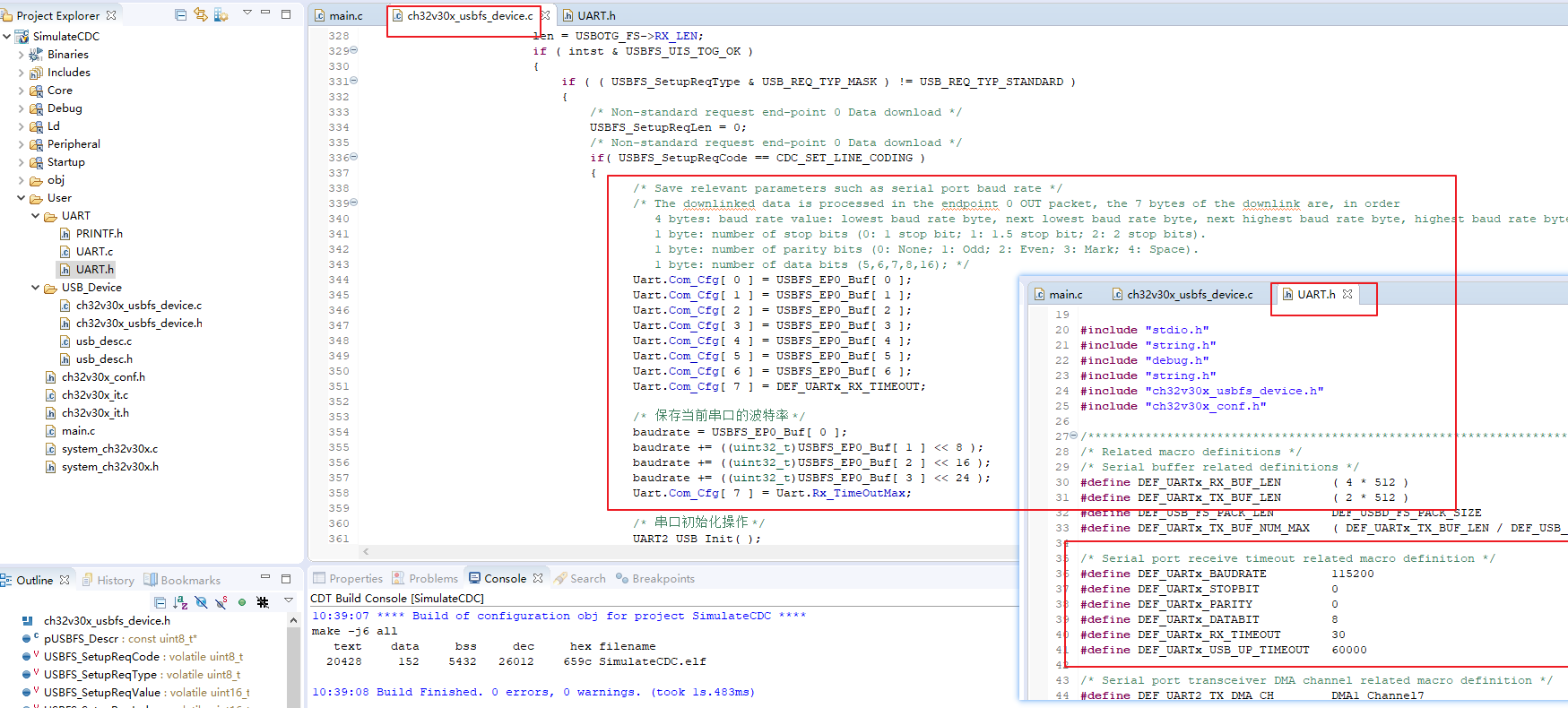The image size is (1568, 708).
Task: Collapse all items in Outline toolbar
Action: (160, 602)
